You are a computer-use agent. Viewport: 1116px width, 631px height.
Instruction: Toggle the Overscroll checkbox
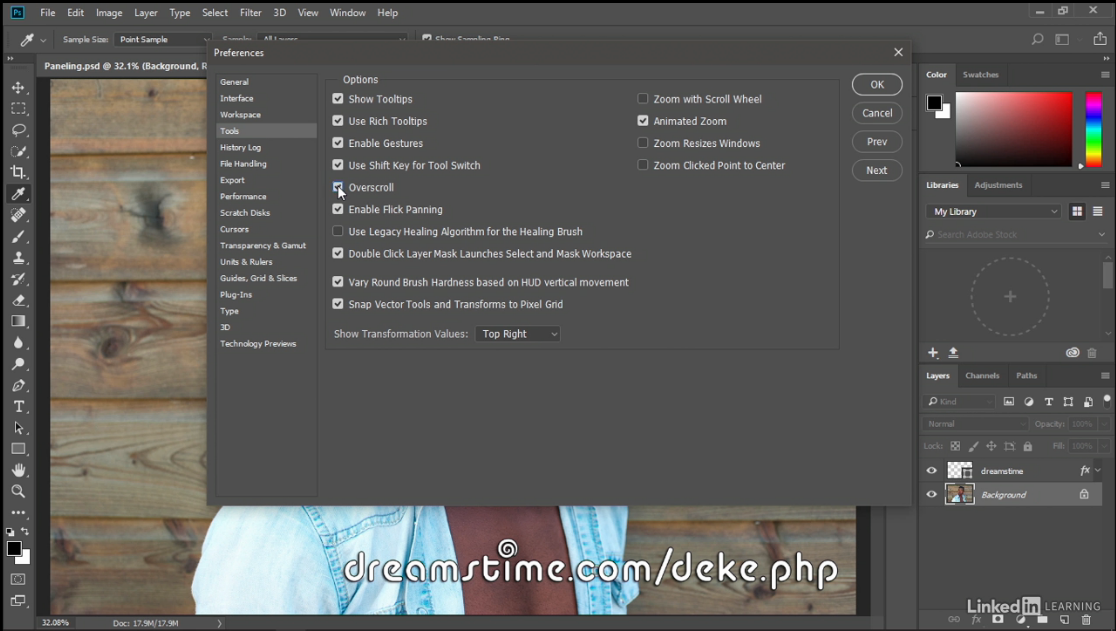[x=338, y=187]
